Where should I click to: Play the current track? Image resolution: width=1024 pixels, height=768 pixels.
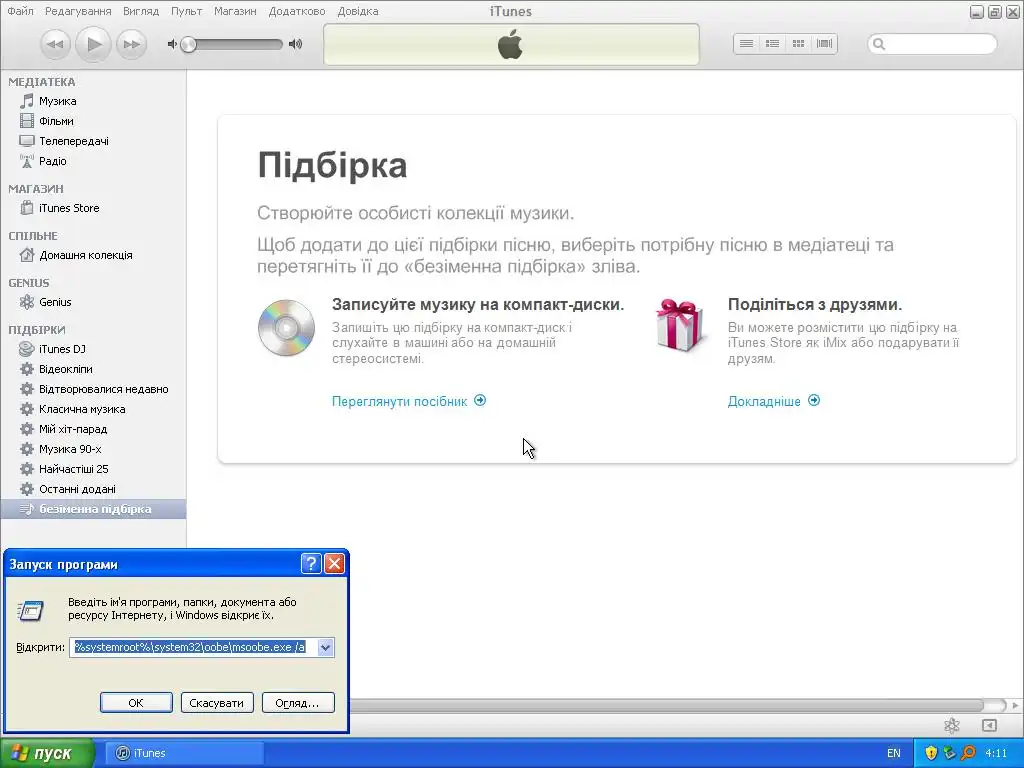click(93, 44)
